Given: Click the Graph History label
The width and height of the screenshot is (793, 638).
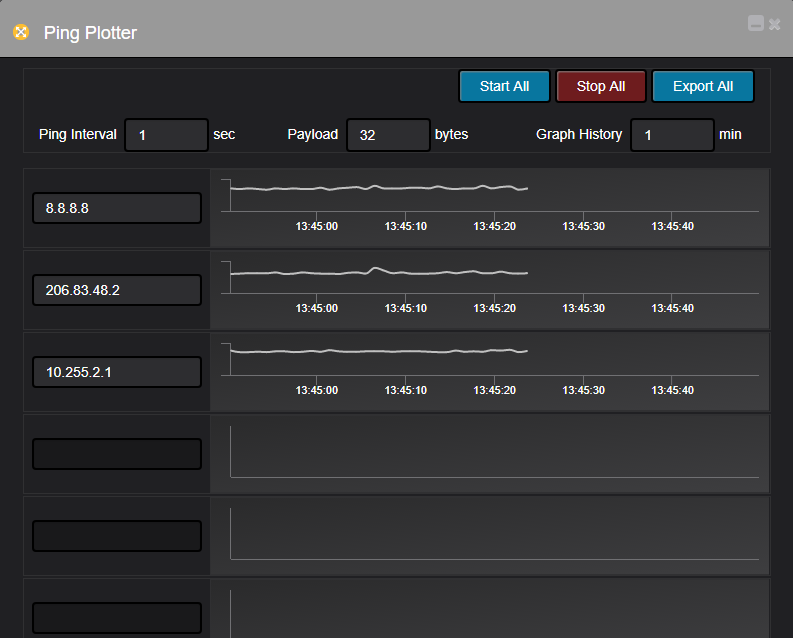Looking at the screenshot, I should point(579,134).
